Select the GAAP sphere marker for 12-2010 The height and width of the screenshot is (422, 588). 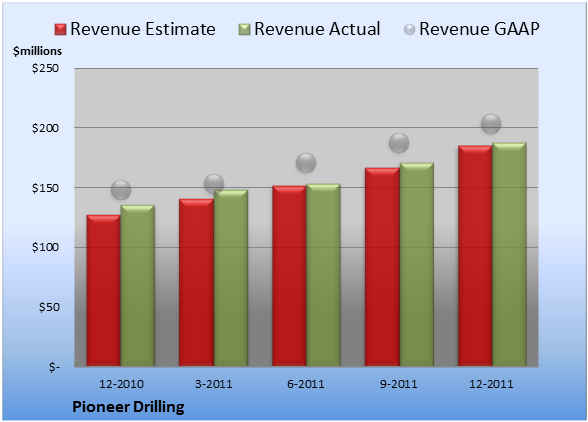121,190
